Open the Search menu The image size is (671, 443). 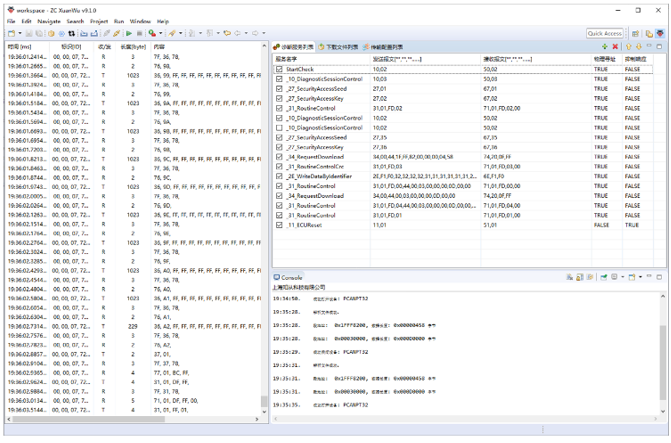tap(75, 21)
